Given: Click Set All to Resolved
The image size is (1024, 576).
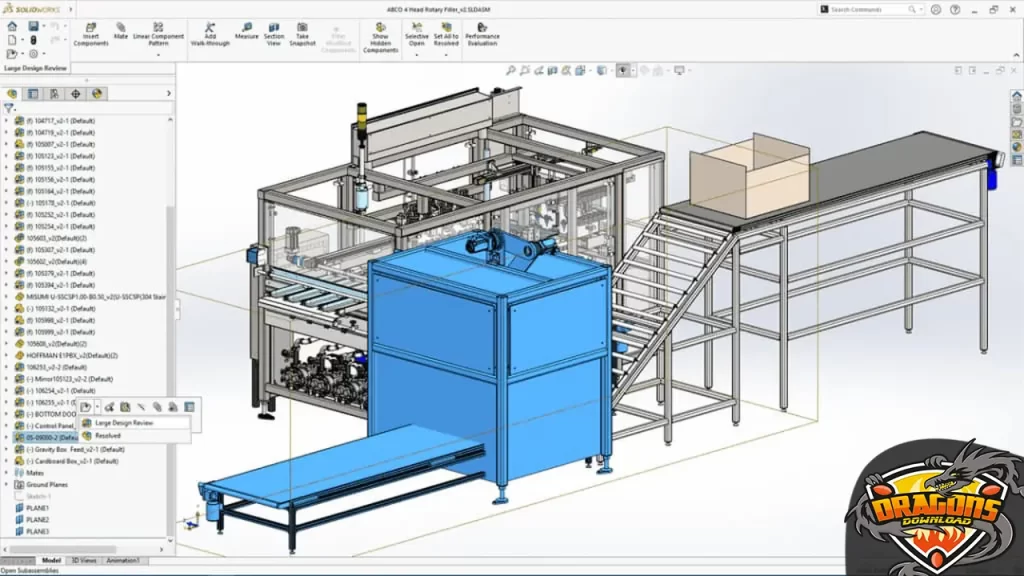Looking at the screenshot, I should (448, 33).
